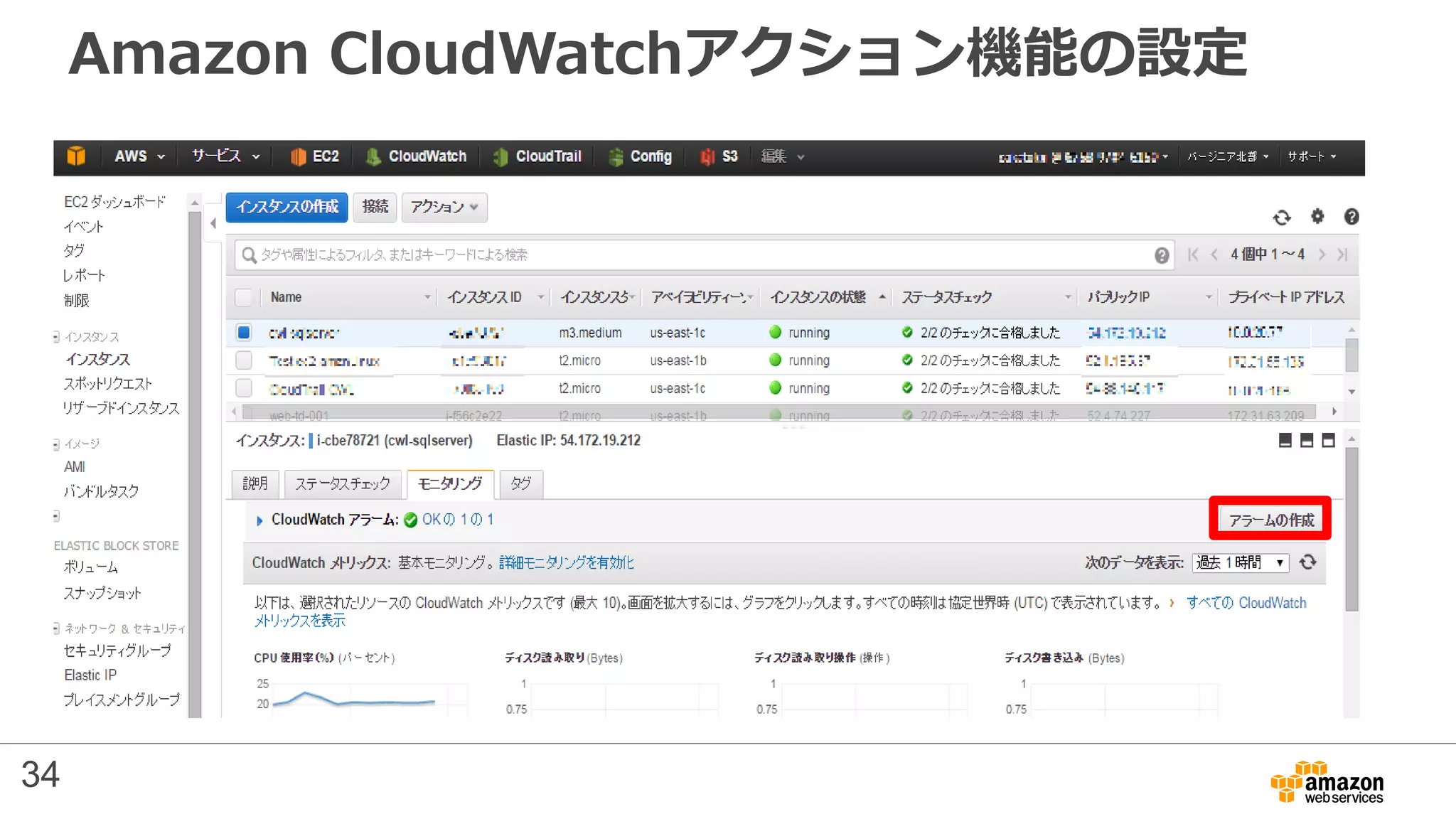Open スポットリクエスト in sidebar

(x=107, y=384)
